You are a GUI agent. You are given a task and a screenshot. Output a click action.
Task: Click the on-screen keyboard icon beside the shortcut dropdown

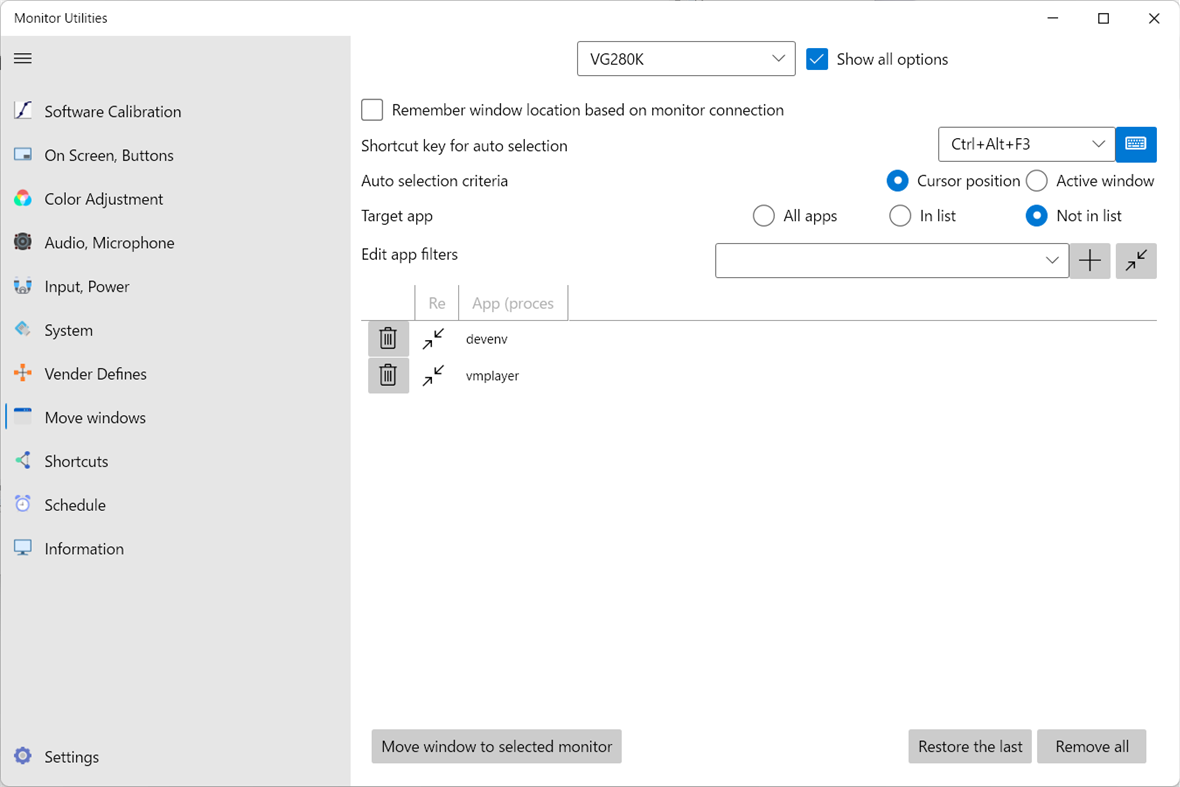[1136, 144]
